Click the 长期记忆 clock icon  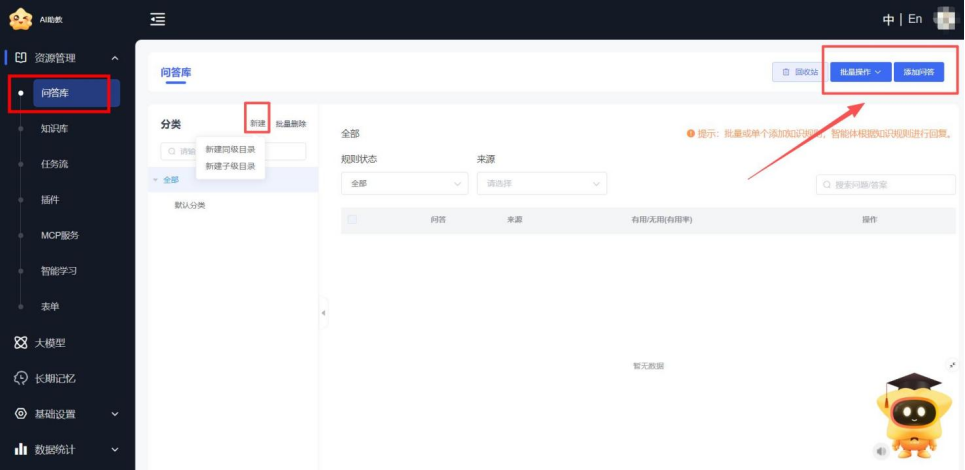(x=21, y=378)
